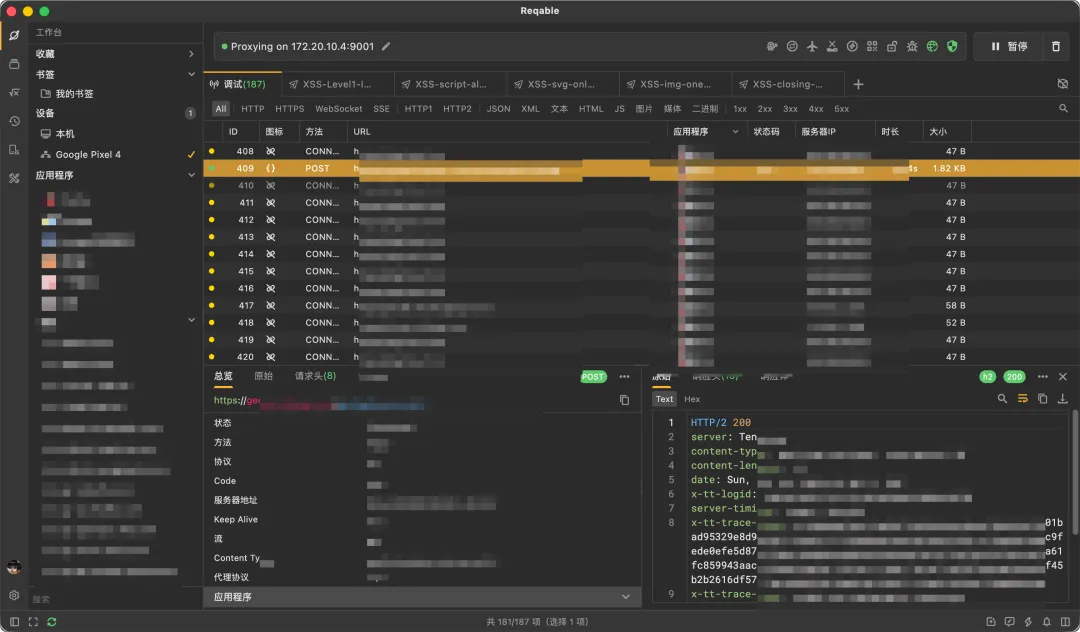Viewport: 1080px width, 632px height.
Task: Click the refresh icon in the status bar
Action: point(52,622)
